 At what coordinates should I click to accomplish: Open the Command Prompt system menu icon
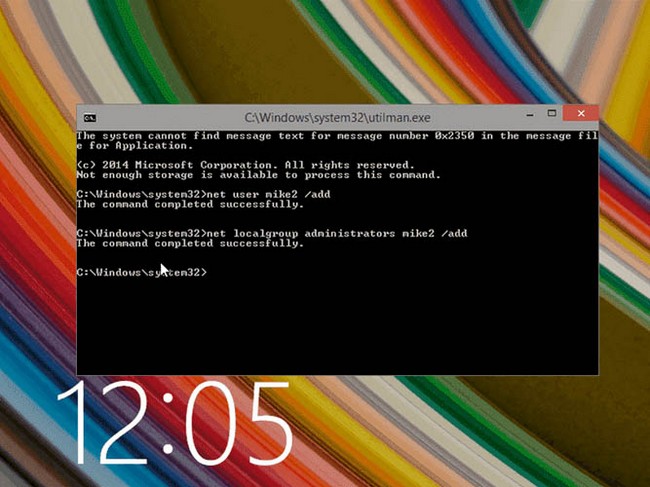pos(89,115)
